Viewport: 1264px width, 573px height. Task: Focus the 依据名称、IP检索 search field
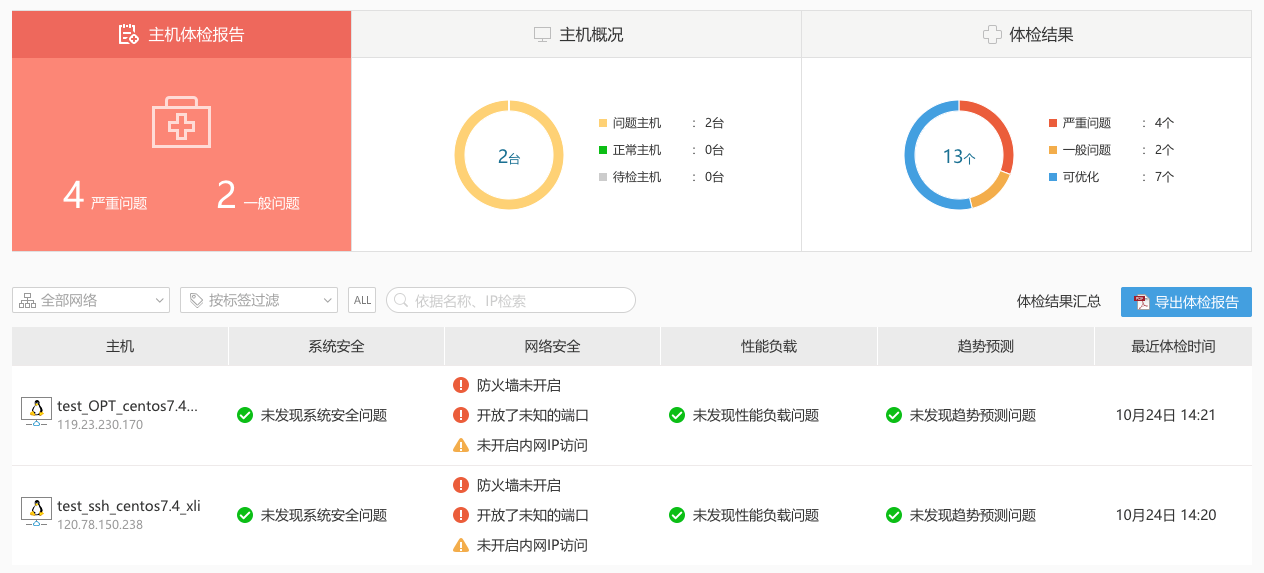coord(511,300)
